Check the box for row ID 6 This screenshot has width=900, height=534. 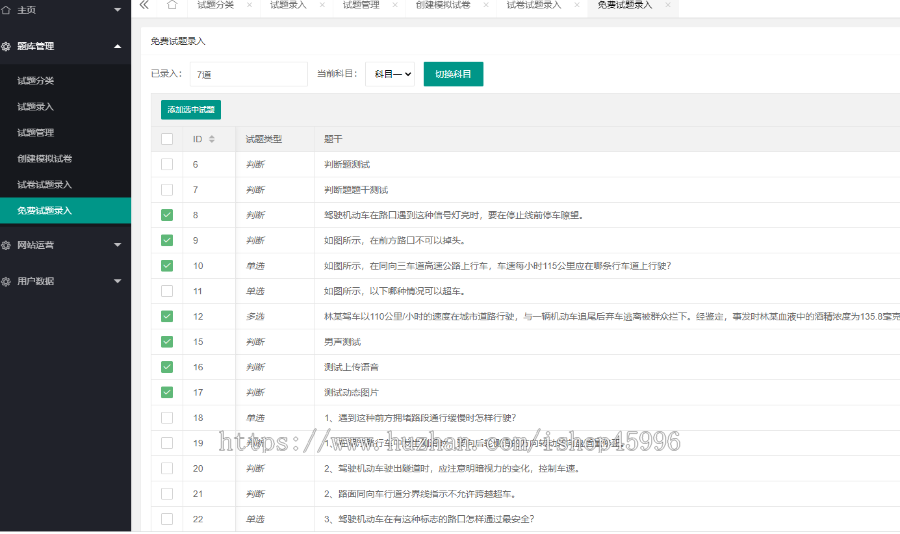(x=167, y=164)
